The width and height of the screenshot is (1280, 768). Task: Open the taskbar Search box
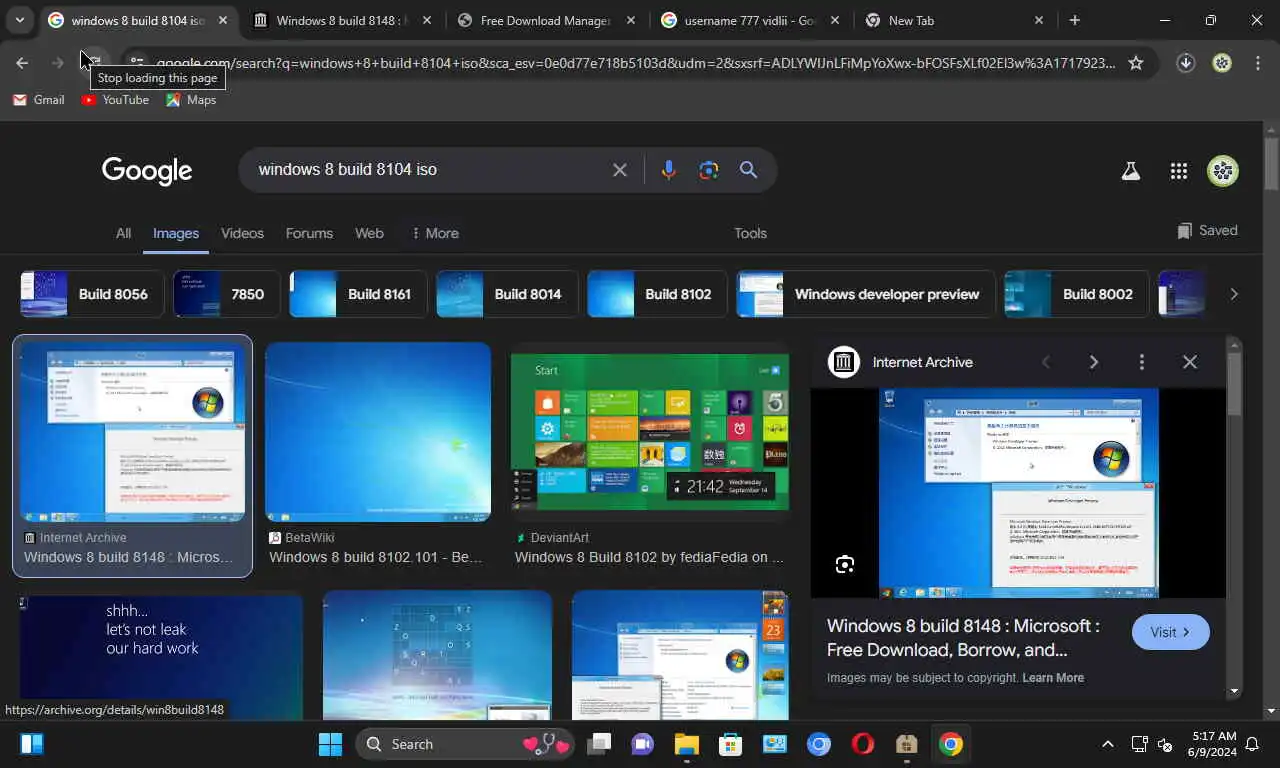465,744
